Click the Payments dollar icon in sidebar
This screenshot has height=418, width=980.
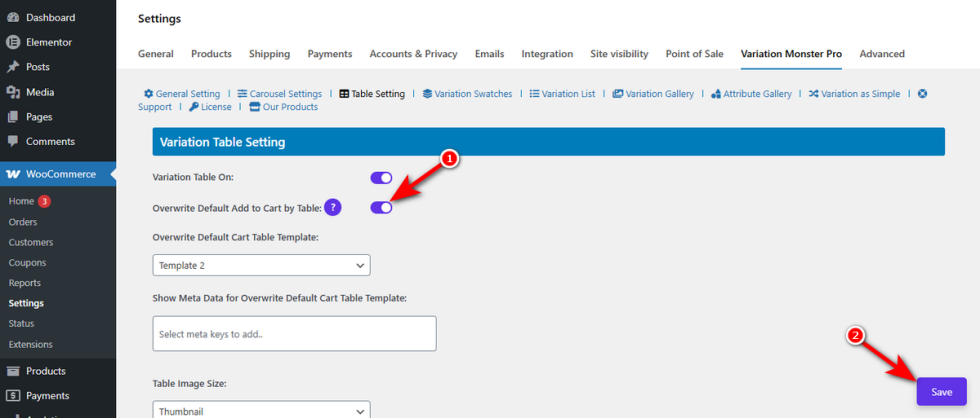[12, 396]
